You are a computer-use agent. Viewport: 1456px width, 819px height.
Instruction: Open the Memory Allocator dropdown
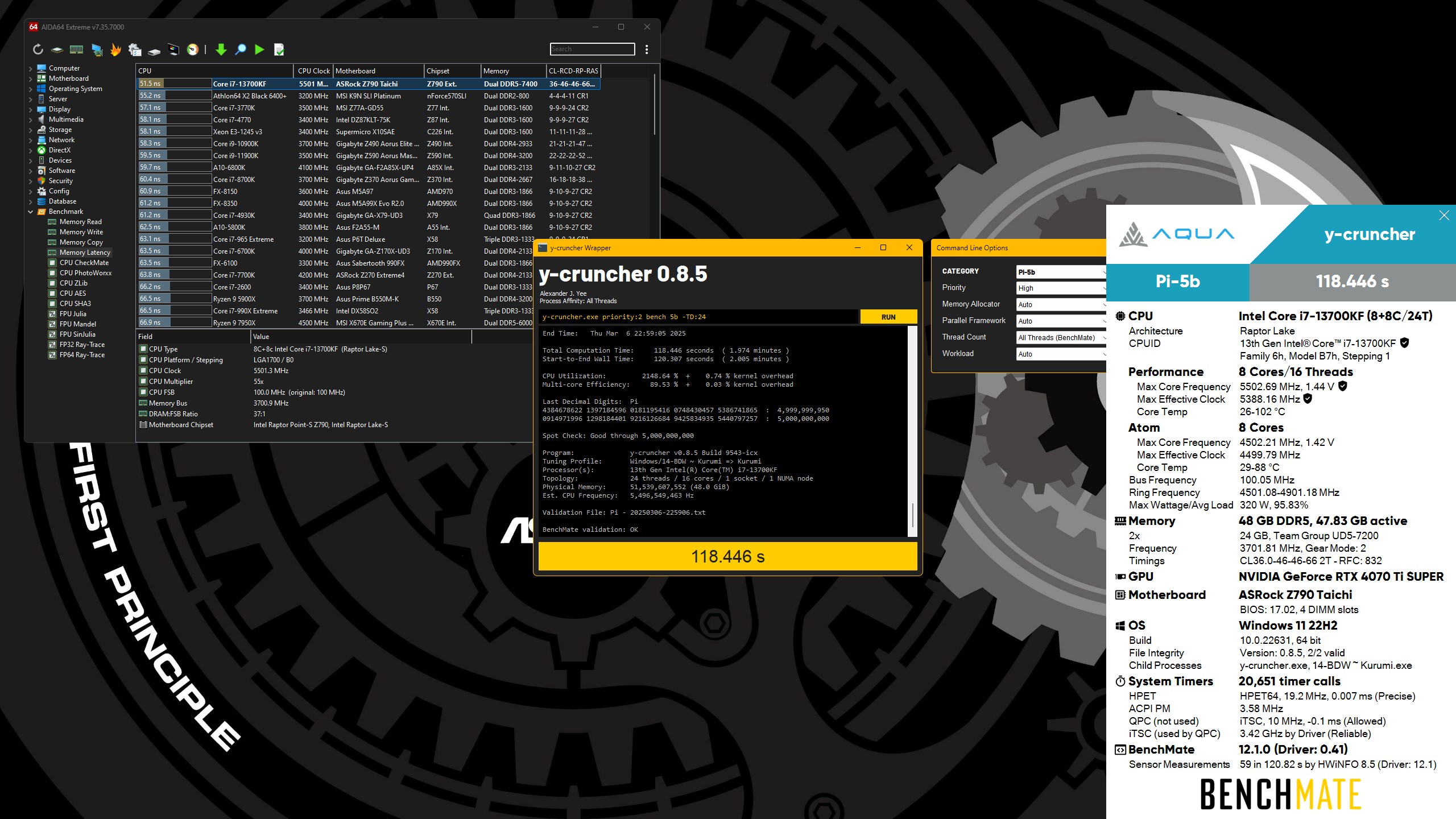click(1061, 305)
